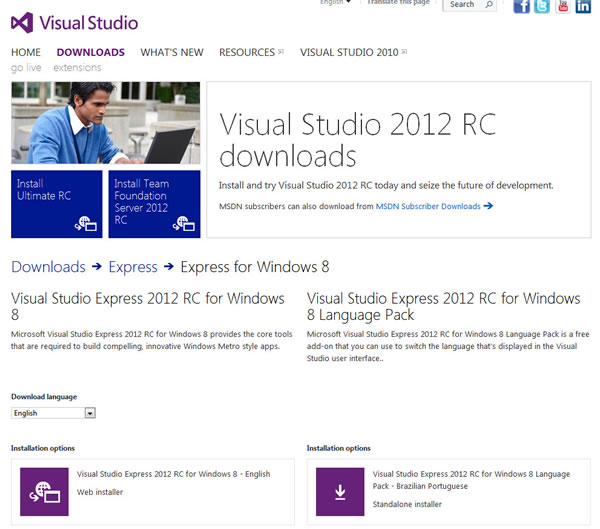The width and height of the screenshot is (600, 529).
Task: Click Translate this page link
Action: click(398, 2)
